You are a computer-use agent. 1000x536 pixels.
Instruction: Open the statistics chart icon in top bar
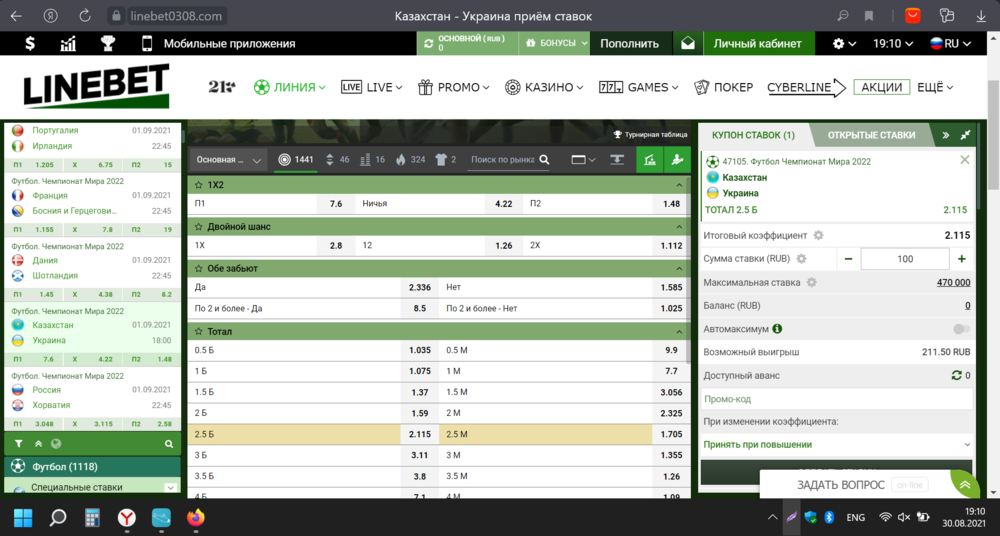pos(68,43)
